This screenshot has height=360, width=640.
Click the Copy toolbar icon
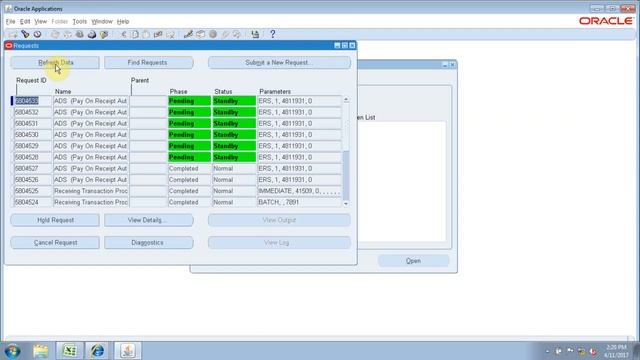point(135,34)
